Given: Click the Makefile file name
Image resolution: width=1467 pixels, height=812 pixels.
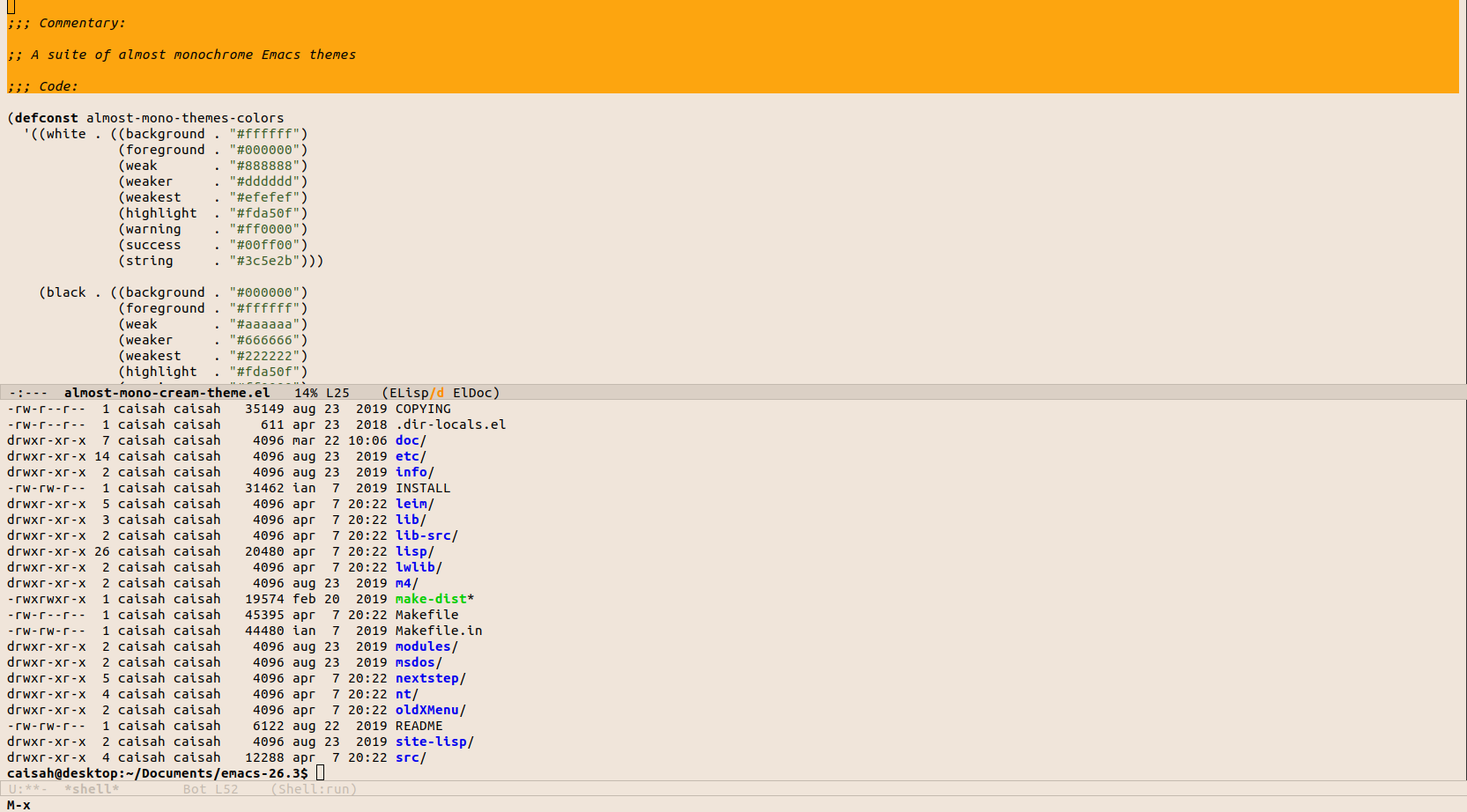Looking at the screenshot, I should pyautogui.click(x=427, y=615).
